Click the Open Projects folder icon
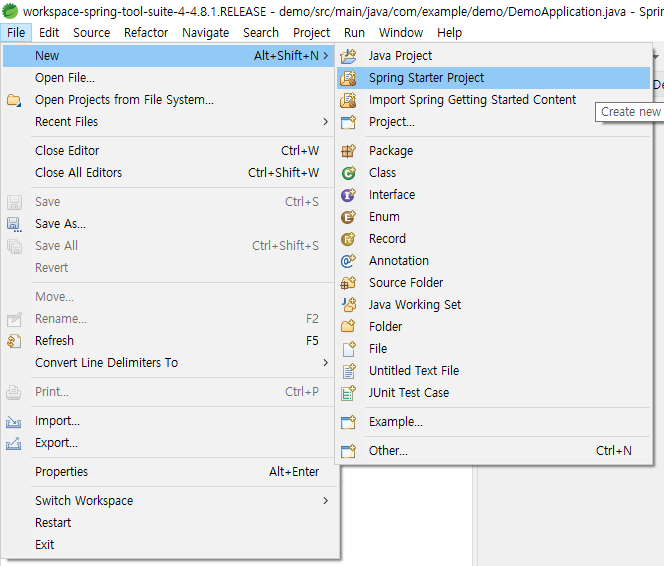664x566 pixels. point(14,100)
